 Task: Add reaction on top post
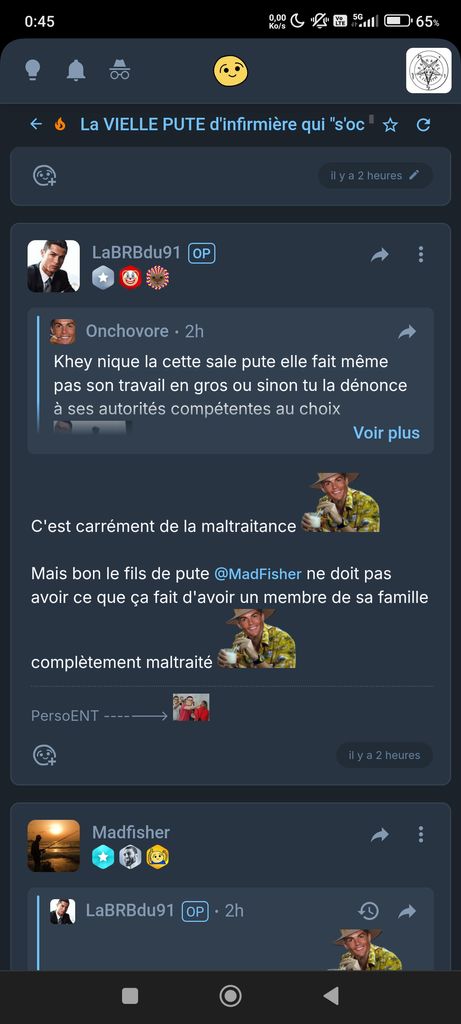click(44, 175)
